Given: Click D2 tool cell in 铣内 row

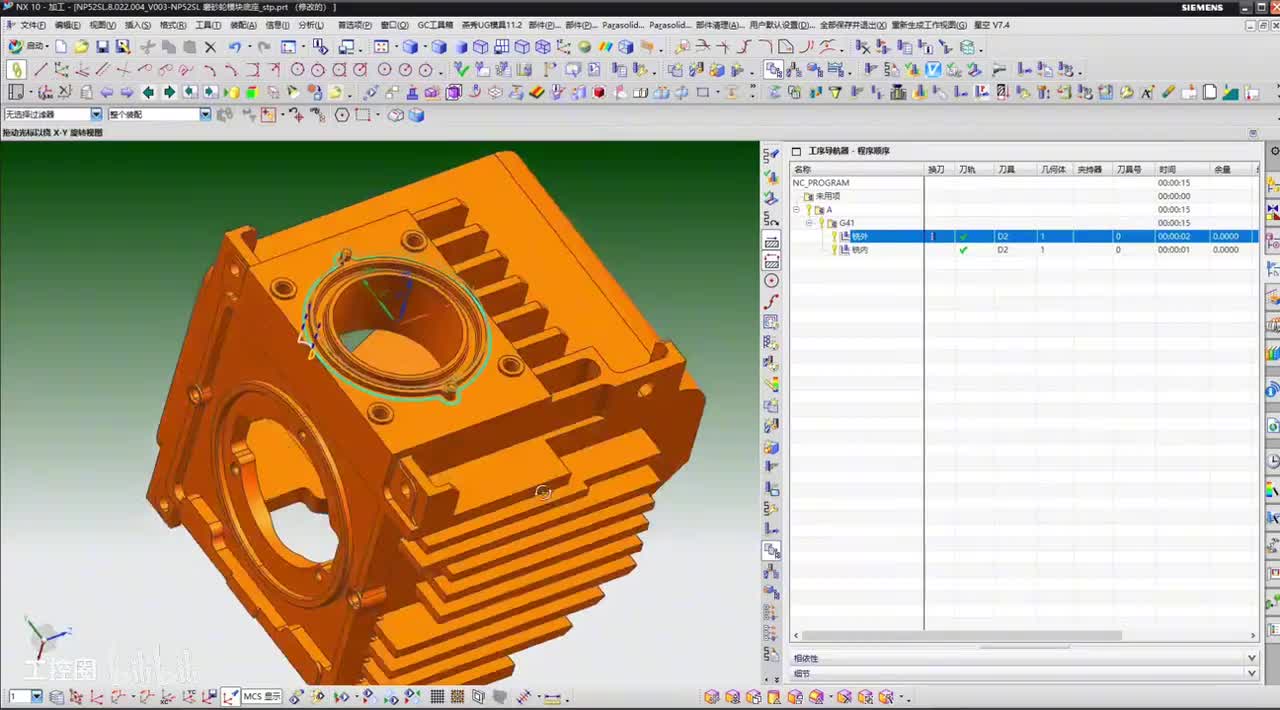Looking at the screenshot, I should [x=1003, y=250].
